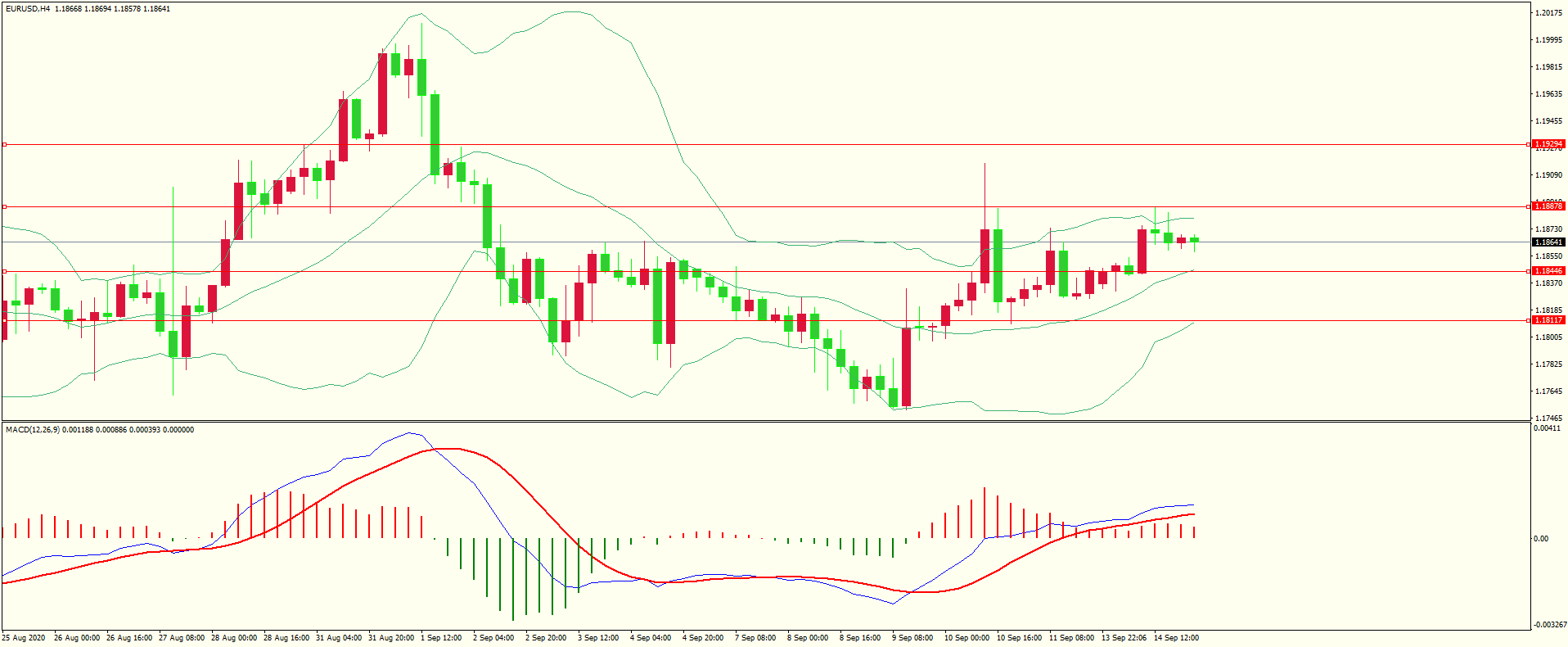
Task: Click the 1.19455 value on price scale
Action: [1549, 121]
